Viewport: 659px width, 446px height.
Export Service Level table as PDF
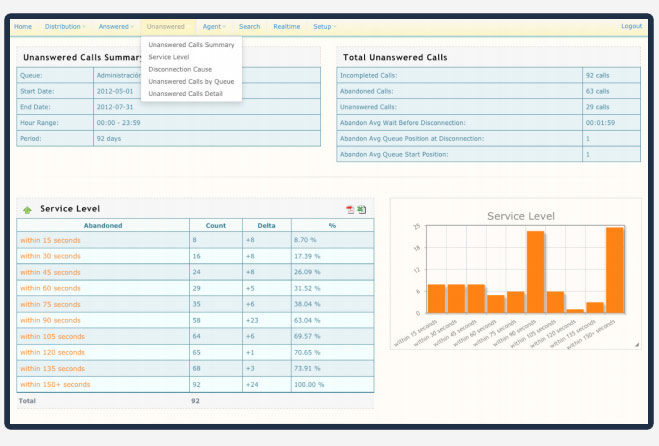coord(350,209)
